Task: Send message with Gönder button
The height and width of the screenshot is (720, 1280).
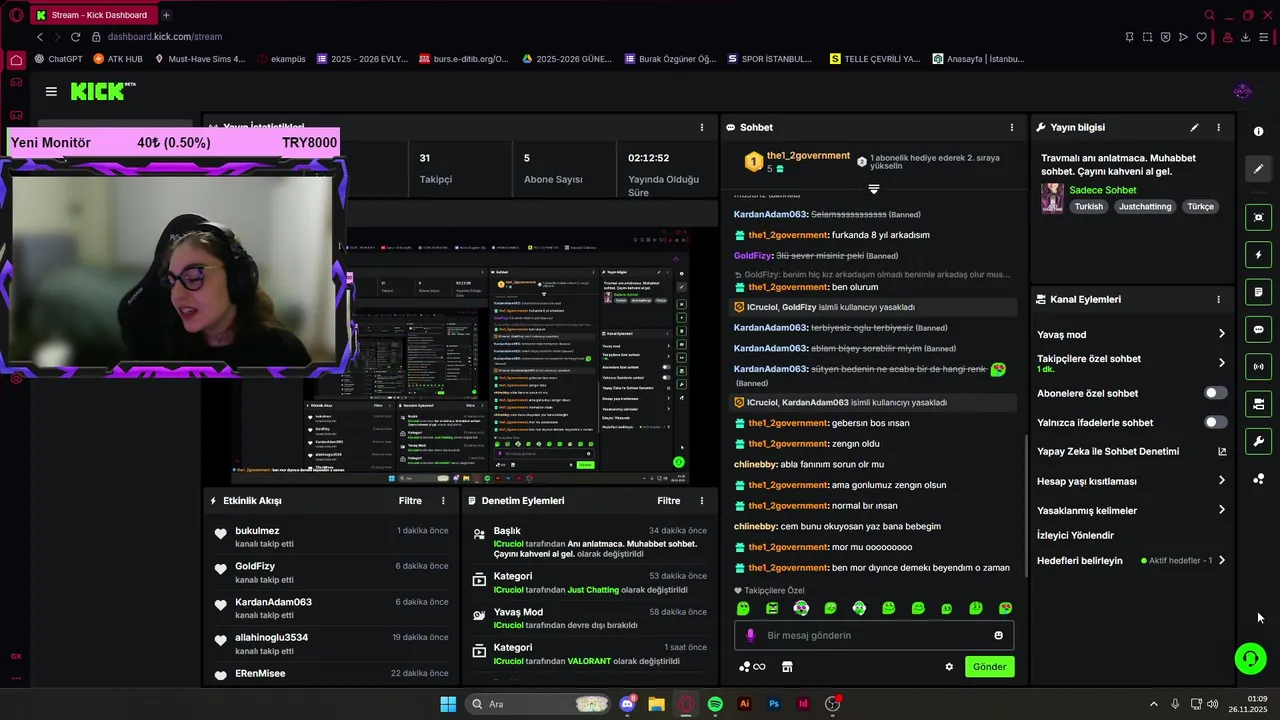Action: click(x=990, y=667)
